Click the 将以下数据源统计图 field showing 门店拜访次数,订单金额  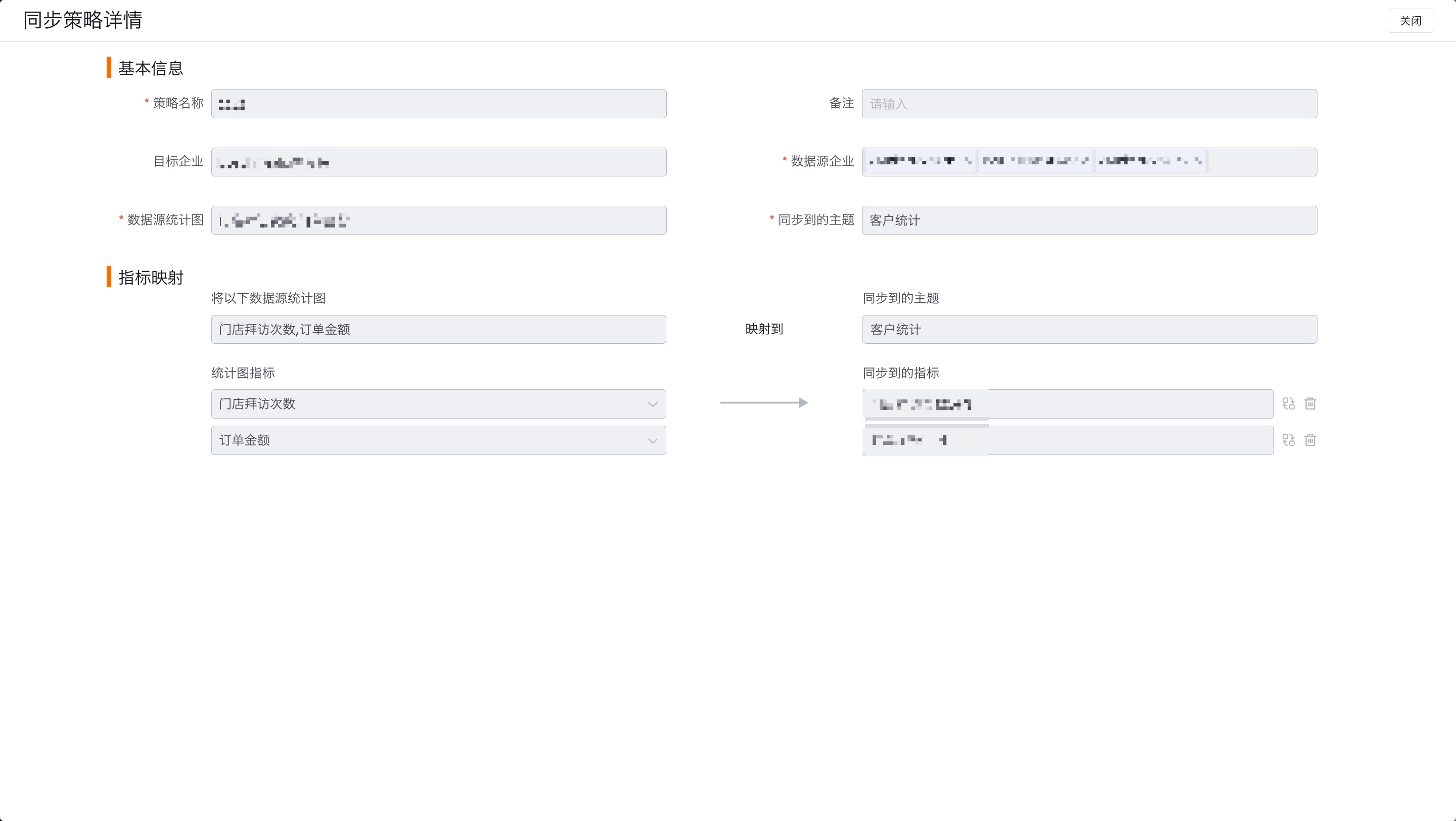[x=439, y=330]
